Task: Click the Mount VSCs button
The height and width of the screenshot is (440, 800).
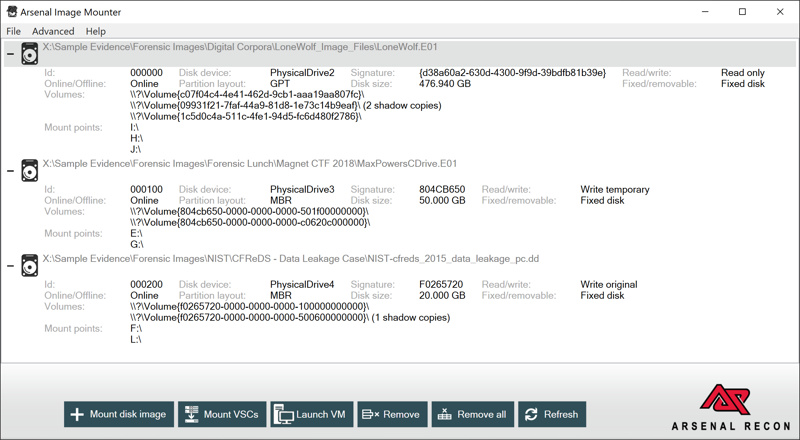Action: [222, 414]
